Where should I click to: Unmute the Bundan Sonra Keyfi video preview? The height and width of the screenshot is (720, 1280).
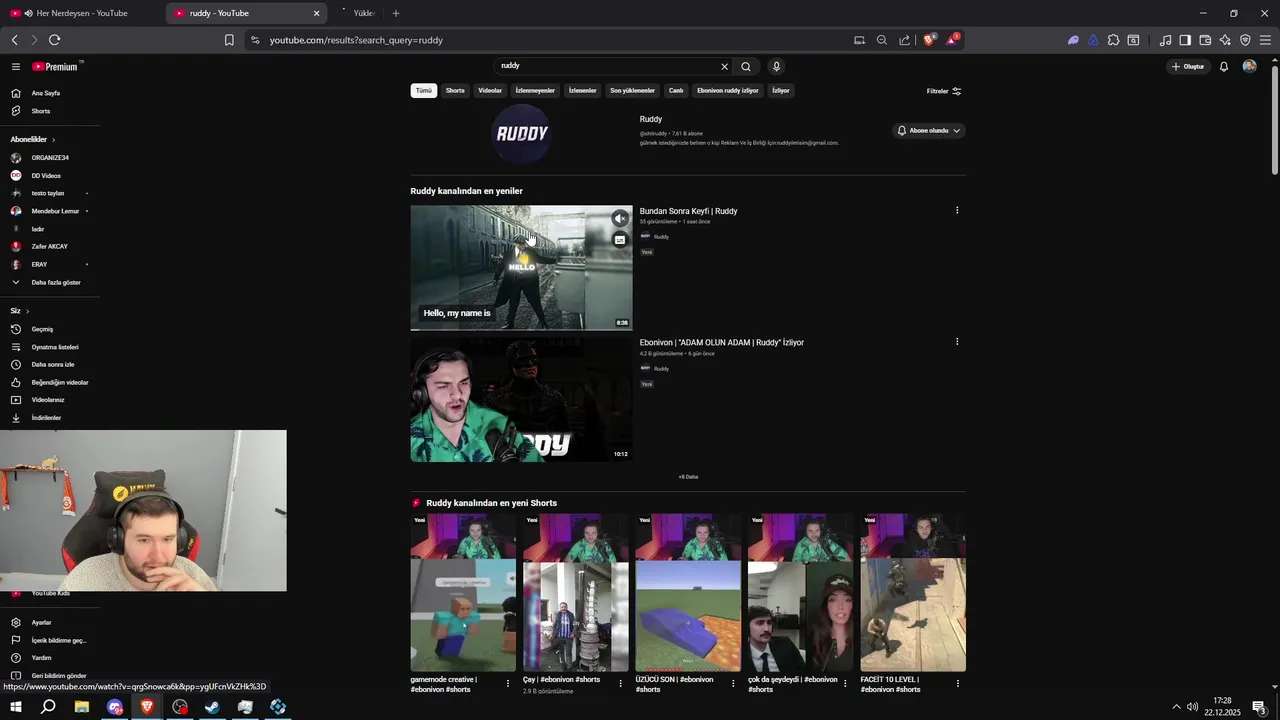620,218
